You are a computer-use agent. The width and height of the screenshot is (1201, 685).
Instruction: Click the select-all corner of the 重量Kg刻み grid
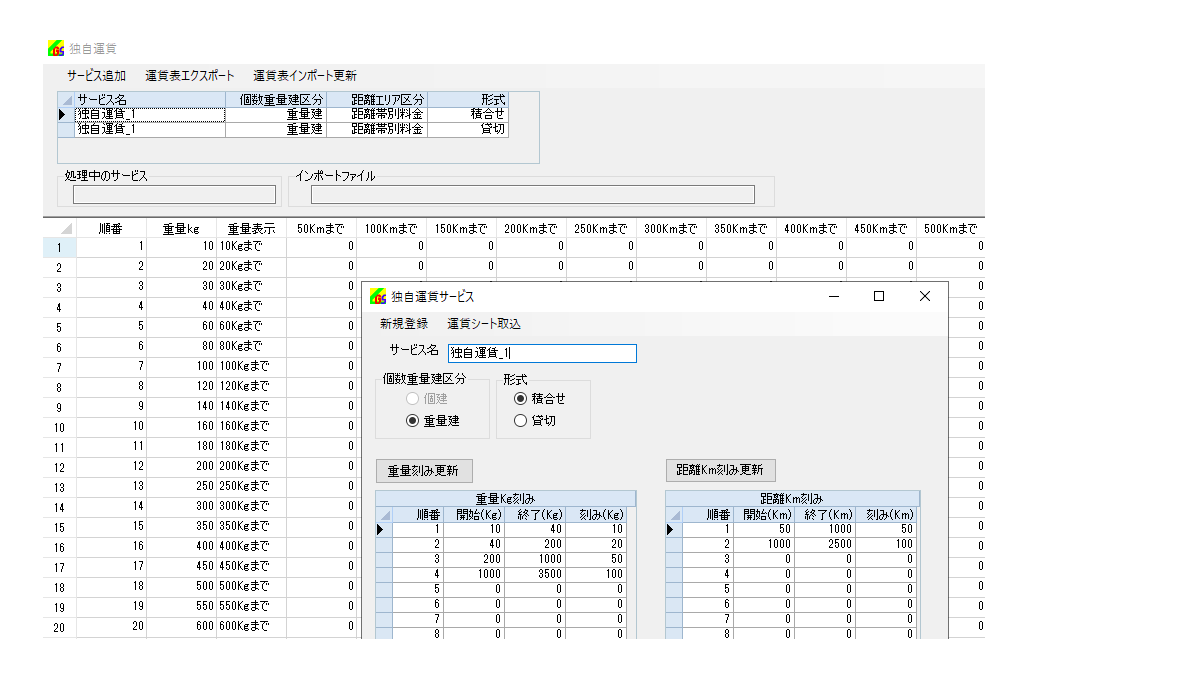pos(384,514)
